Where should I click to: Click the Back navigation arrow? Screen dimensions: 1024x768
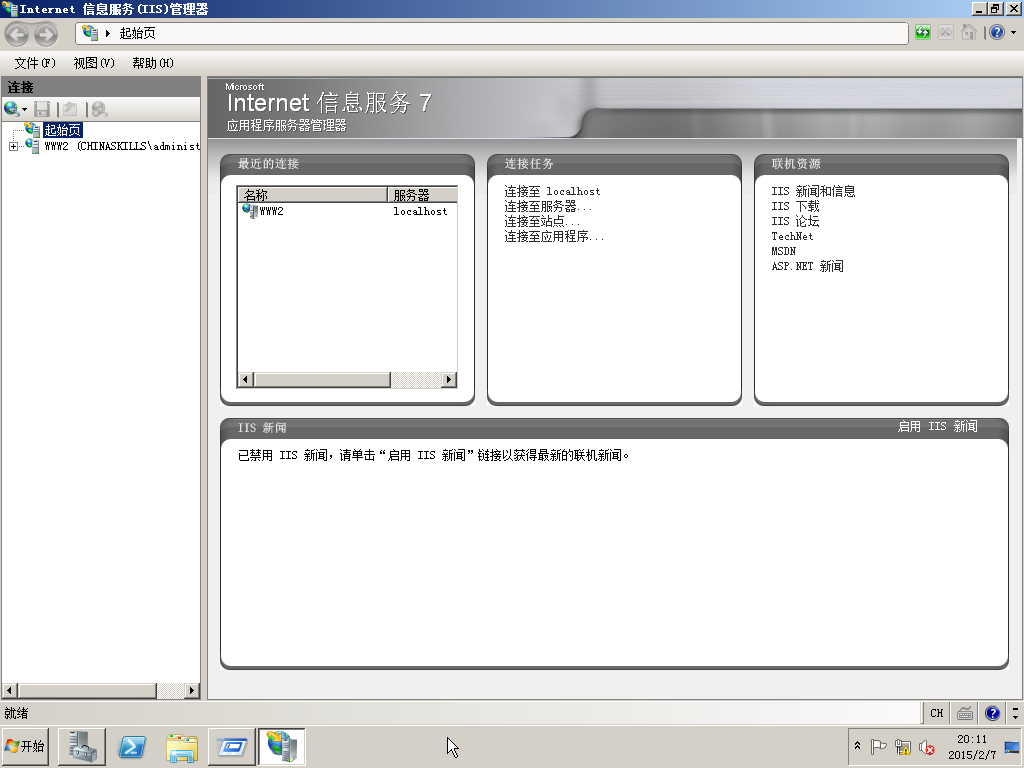click(18, 34)
